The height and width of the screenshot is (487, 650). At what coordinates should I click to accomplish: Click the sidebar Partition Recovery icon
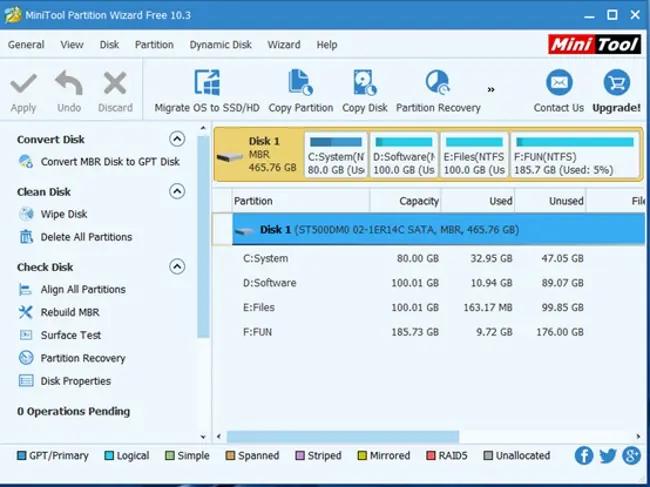coord(26,358)
